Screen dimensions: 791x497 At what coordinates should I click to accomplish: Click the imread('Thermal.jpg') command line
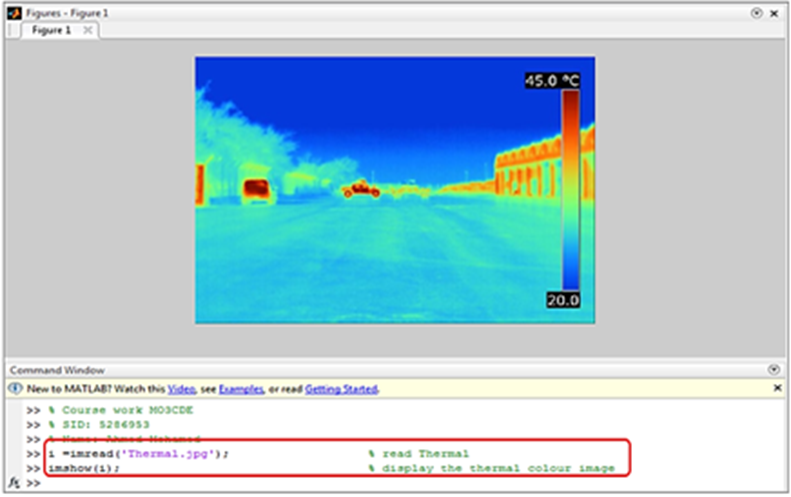(138, 454)
